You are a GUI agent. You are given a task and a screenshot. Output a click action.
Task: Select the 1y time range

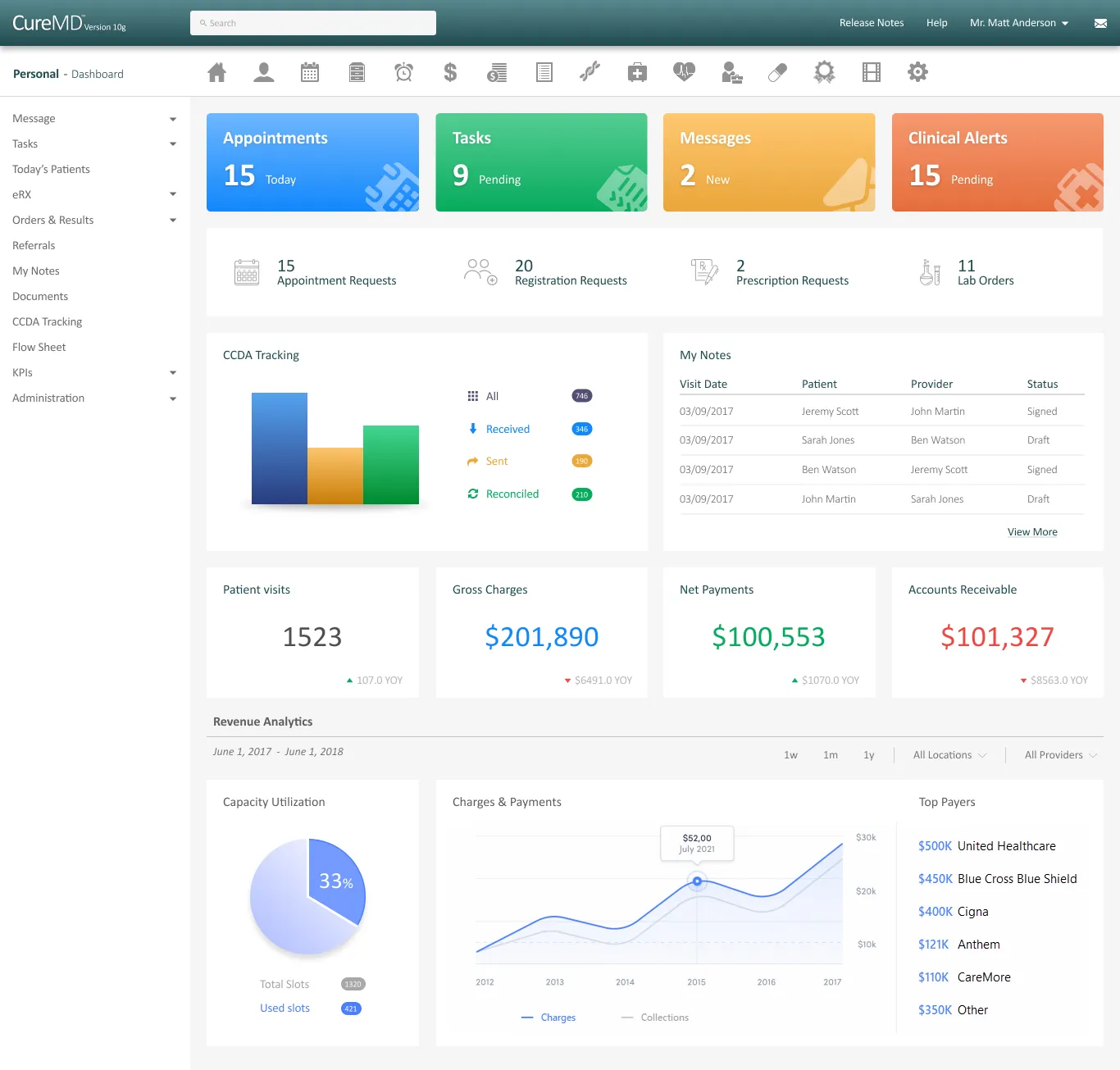click(x=869, y=755)
